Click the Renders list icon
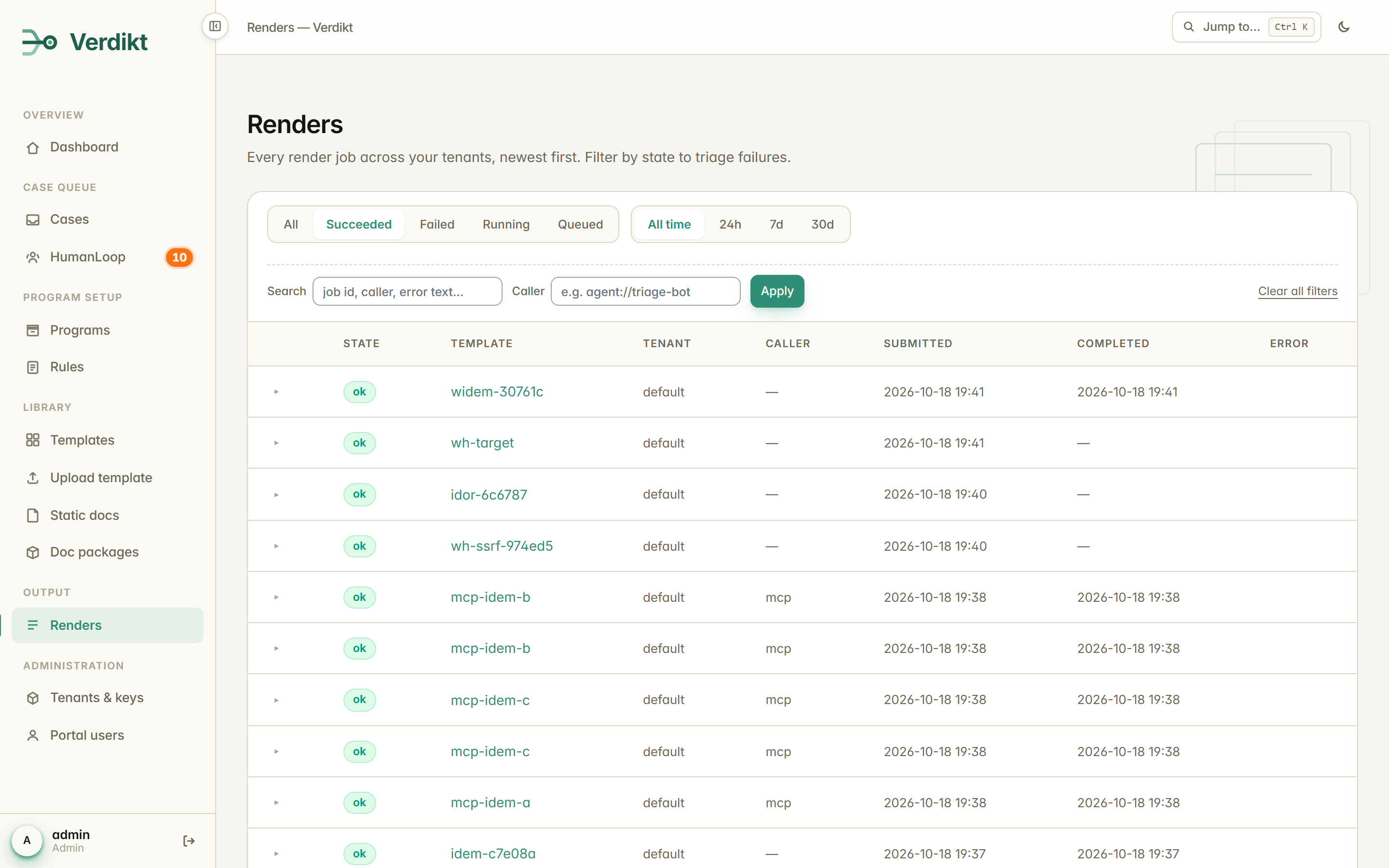 pyautogui.click(x=33, y=625)
